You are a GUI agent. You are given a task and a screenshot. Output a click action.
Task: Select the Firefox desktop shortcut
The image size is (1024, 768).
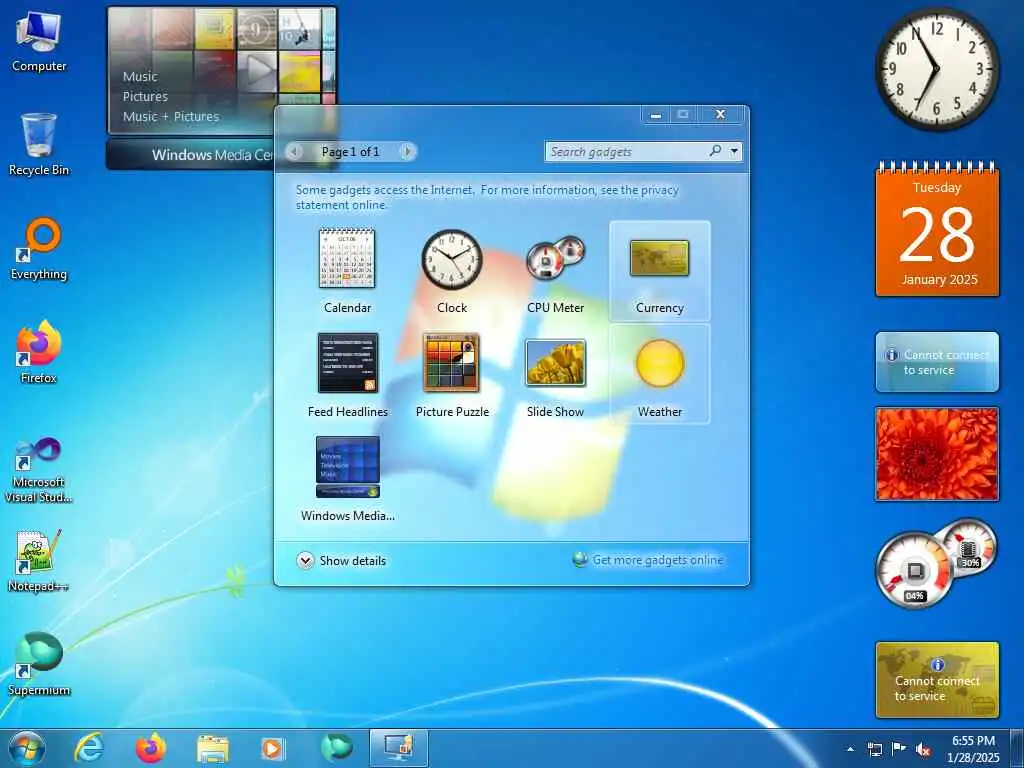[x=39, y=352]
